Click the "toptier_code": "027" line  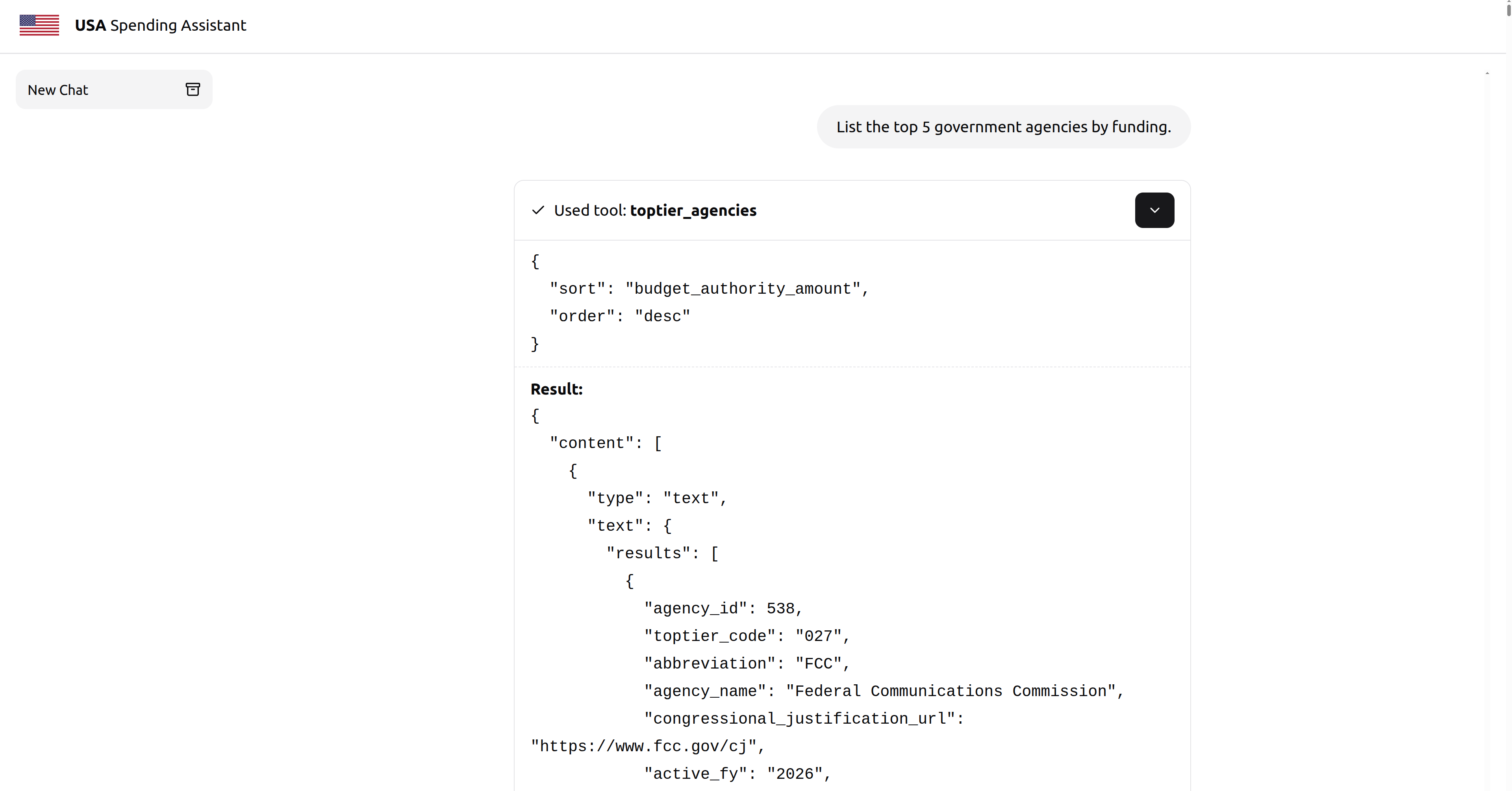pos(747,636)
